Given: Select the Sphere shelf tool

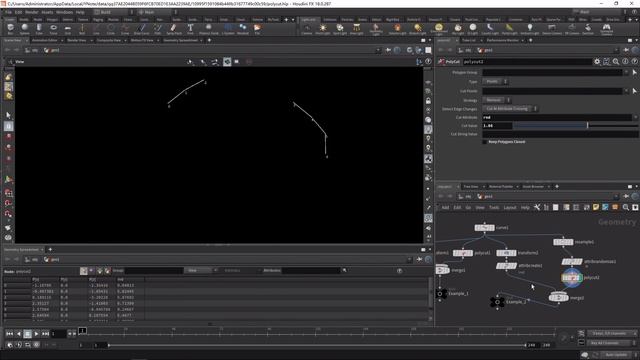Looking at the screenshot, I should click(x=24, y=29).
